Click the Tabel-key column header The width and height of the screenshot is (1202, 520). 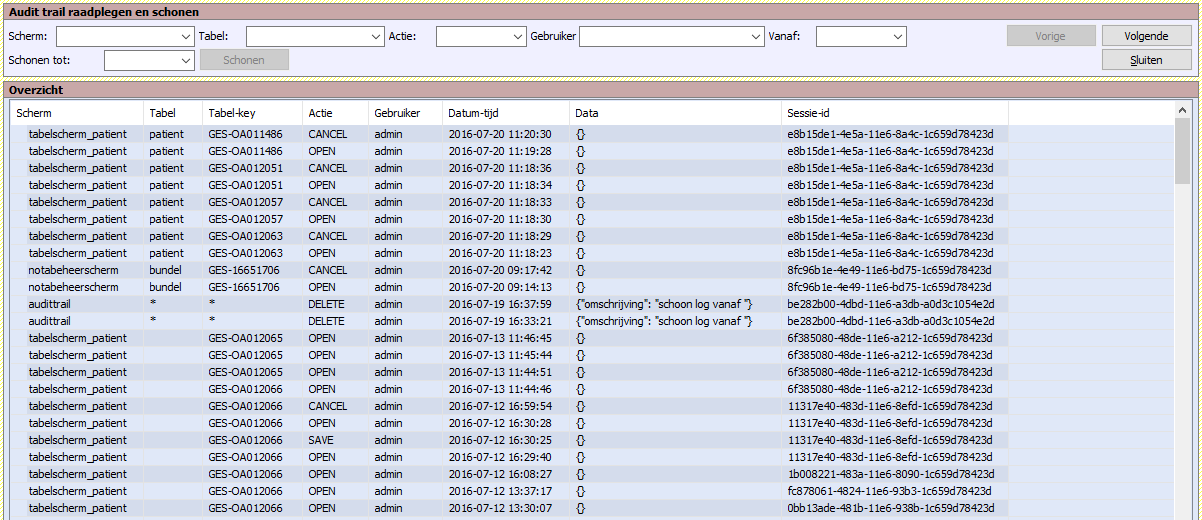tap(250, 113)
